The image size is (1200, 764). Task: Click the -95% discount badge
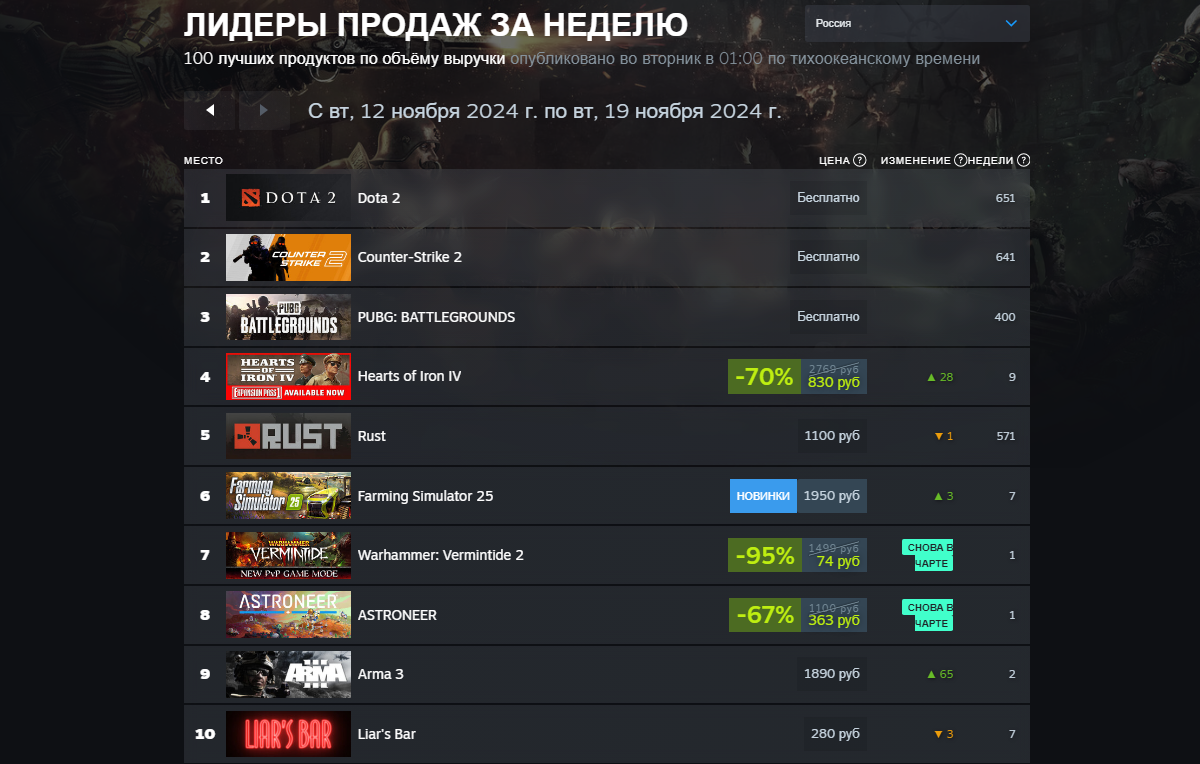tap(764, 555)
